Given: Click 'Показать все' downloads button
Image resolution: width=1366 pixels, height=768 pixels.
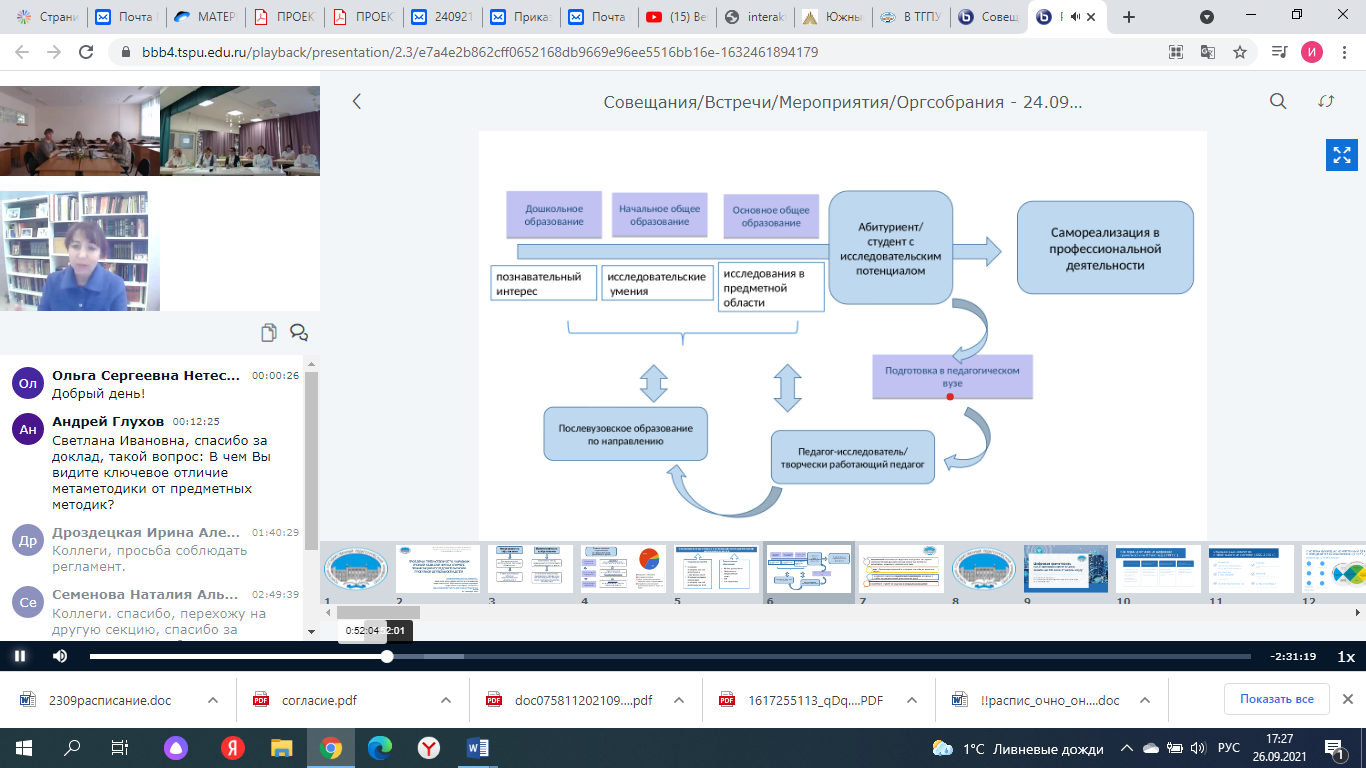Looking at the screenshot, I should point(1277,699).
